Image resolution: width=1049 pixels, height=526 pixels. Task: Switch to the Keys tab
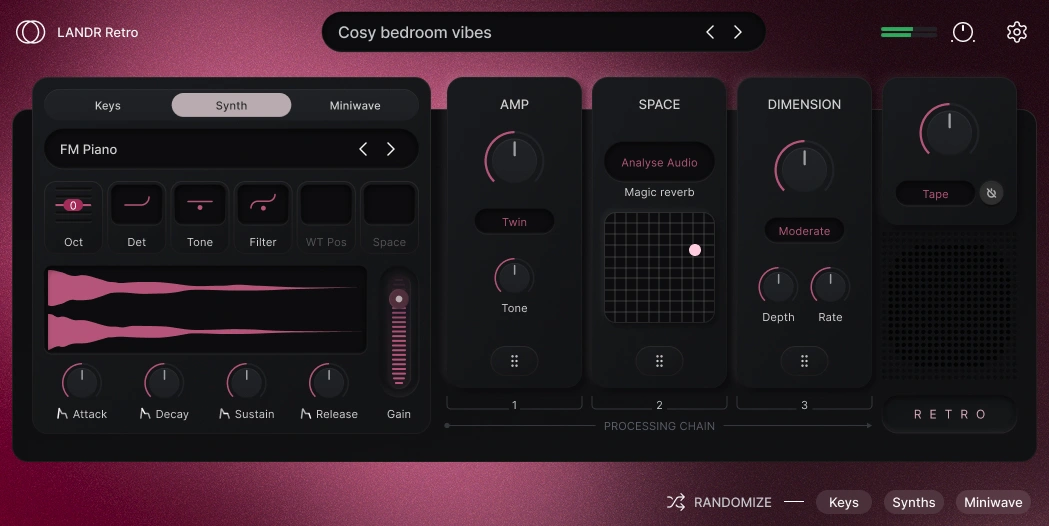click(x=108, y=105)
